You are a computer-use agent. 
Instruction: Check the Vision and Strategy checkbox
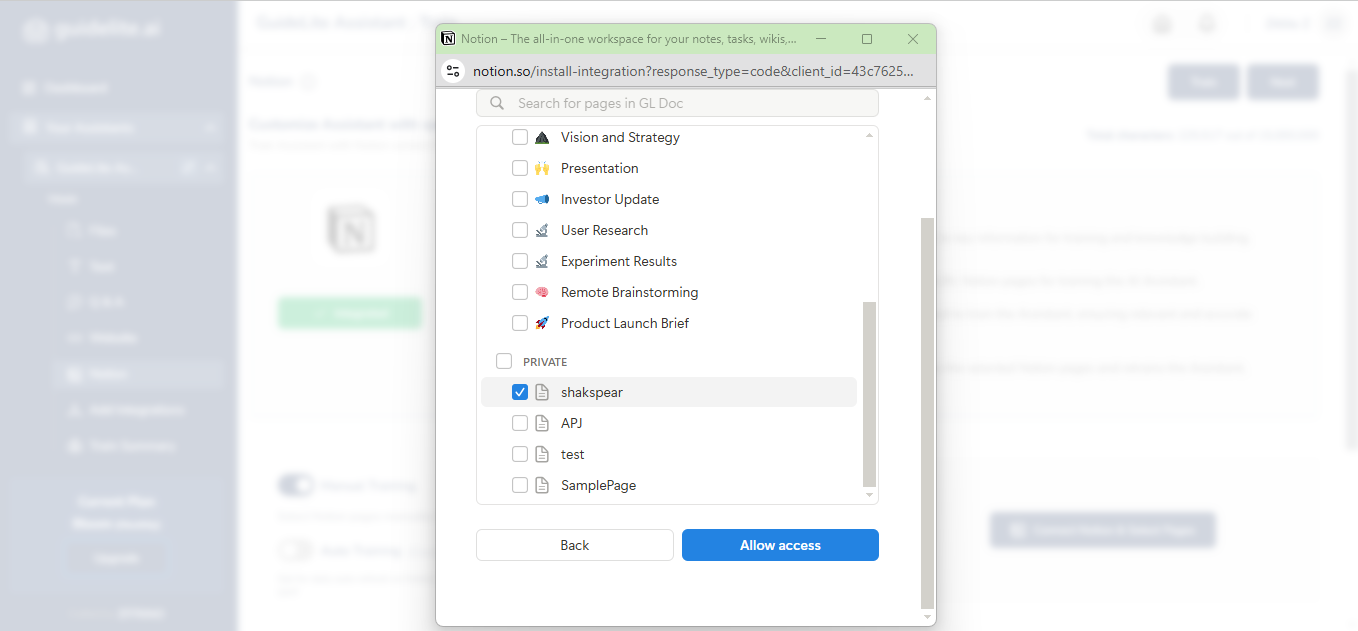point(520,137)
